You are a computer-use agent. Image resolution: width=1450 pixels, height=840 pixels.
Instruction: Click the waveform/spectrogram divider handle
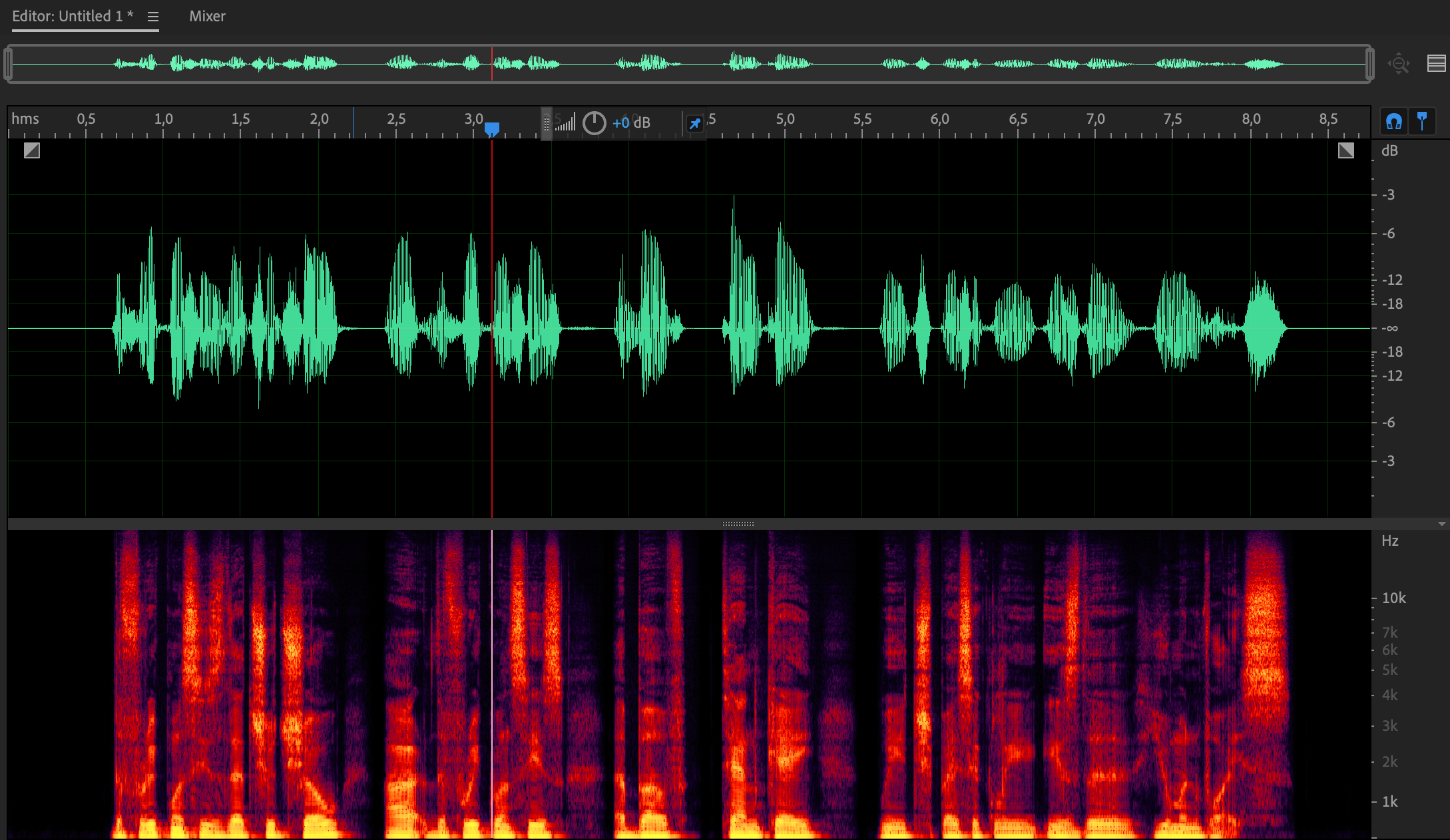(738, 524)
